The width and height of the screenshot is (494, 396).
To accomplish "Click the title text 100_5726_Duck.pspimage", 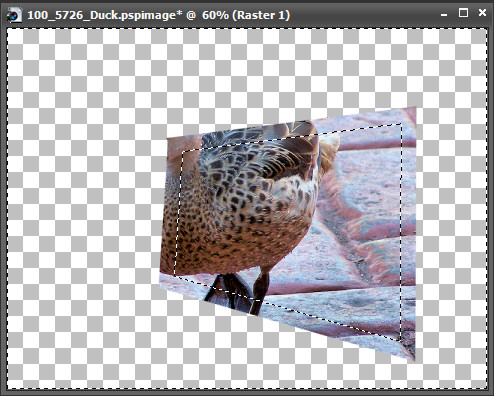I will pos(106,15).
